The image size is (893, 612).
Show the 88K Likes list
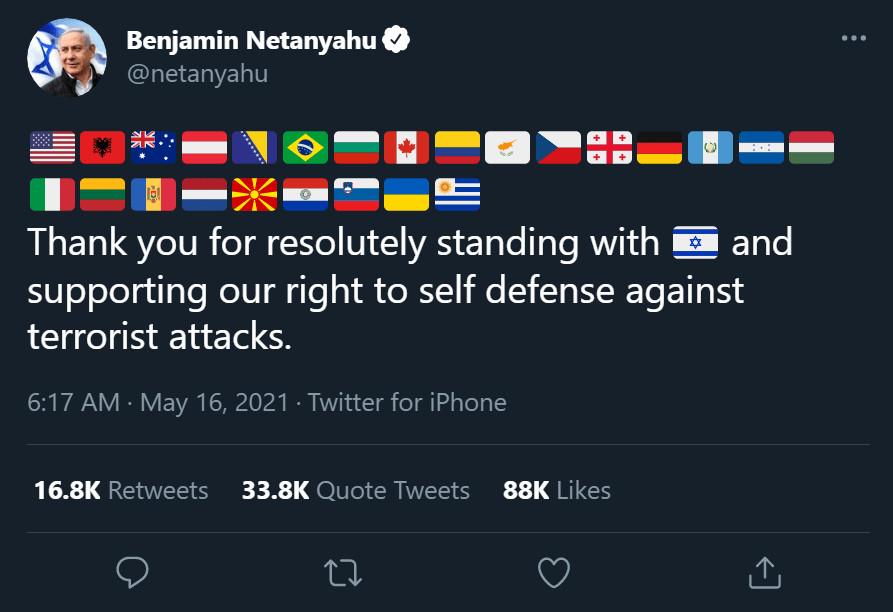click(x=557, y=490)
